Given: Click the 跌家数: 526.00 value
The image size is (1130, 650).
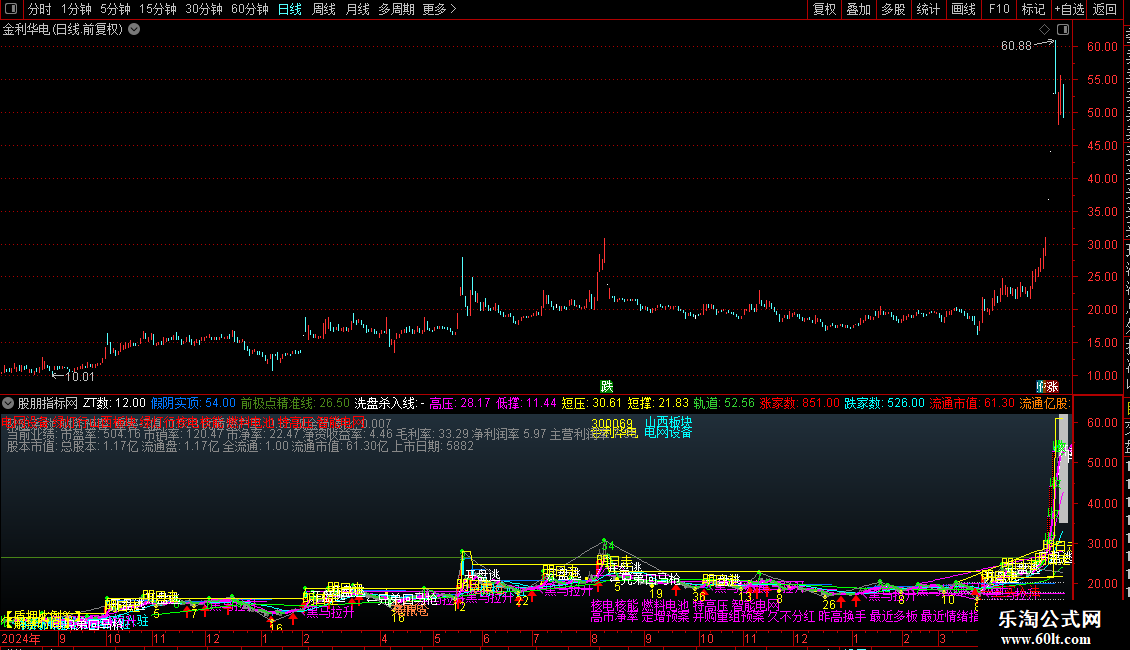Looking at the screenshot, I should (x=884, y=403).
